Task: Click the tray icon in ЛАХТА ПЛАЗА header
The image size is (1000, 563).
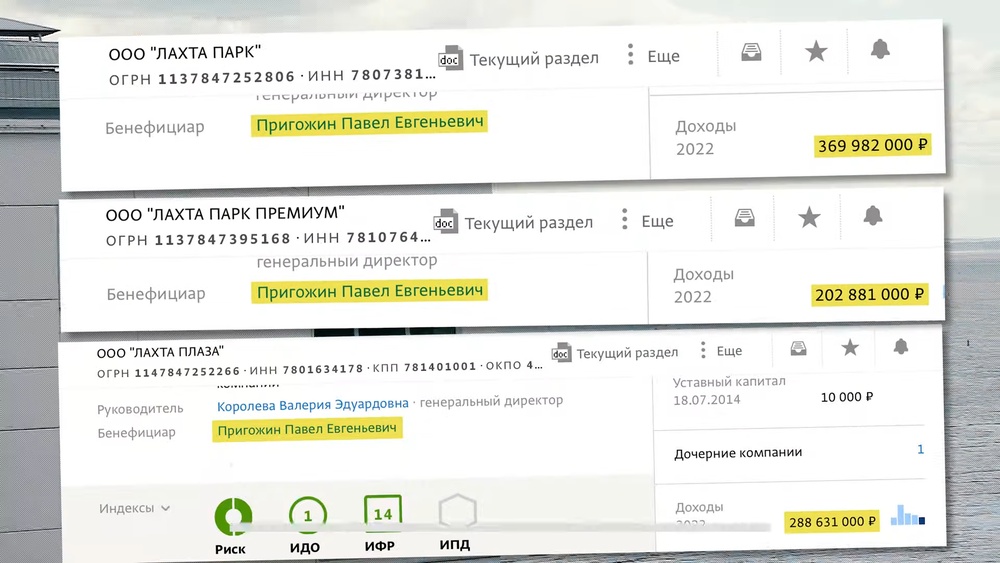Action: pyautogui.click(x=798, y=348)
